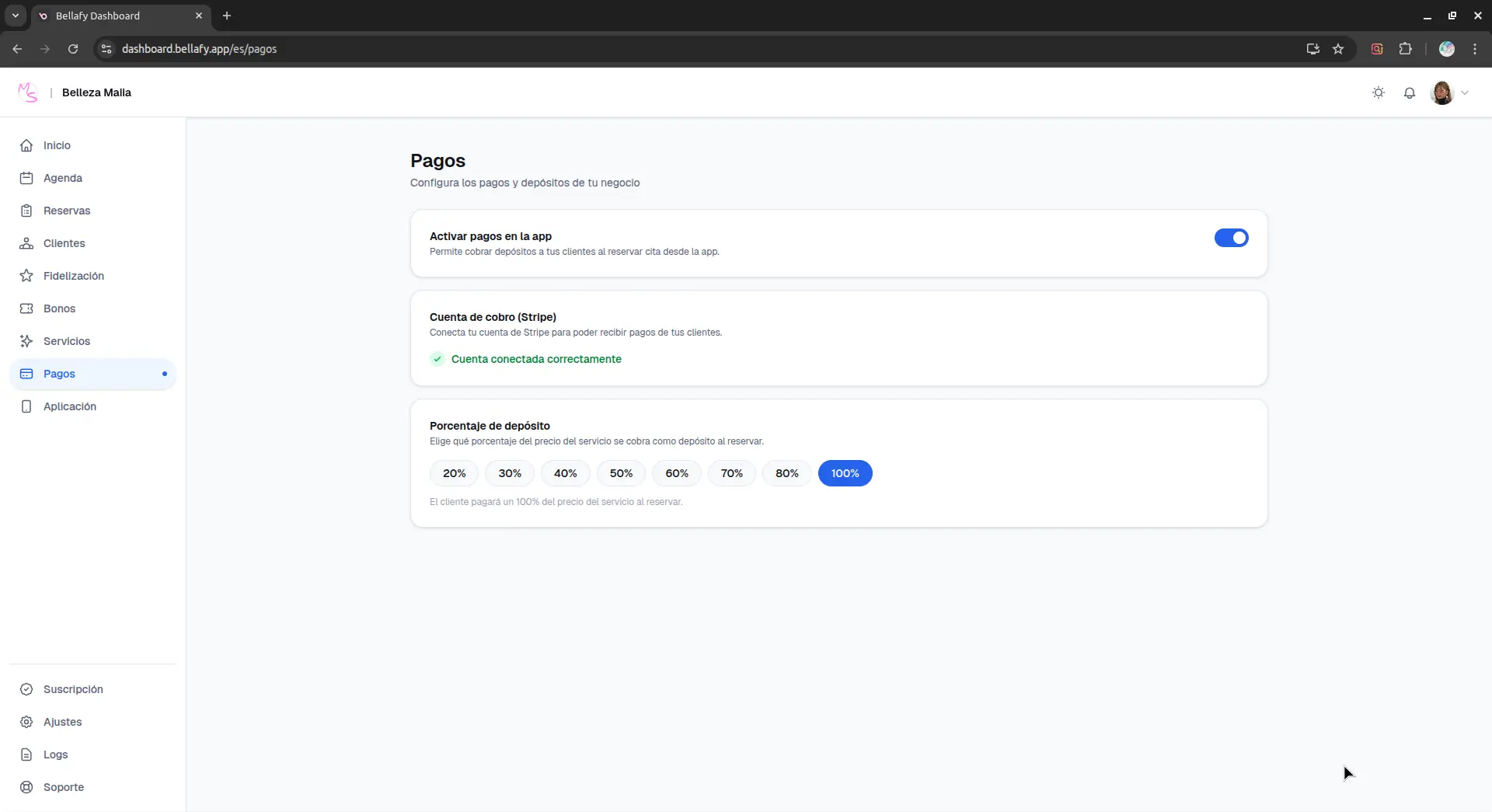Viewport: 1492px width, 812px height.
Task: Click Cuenta conectada correctamente
Action: click(536, 359)
